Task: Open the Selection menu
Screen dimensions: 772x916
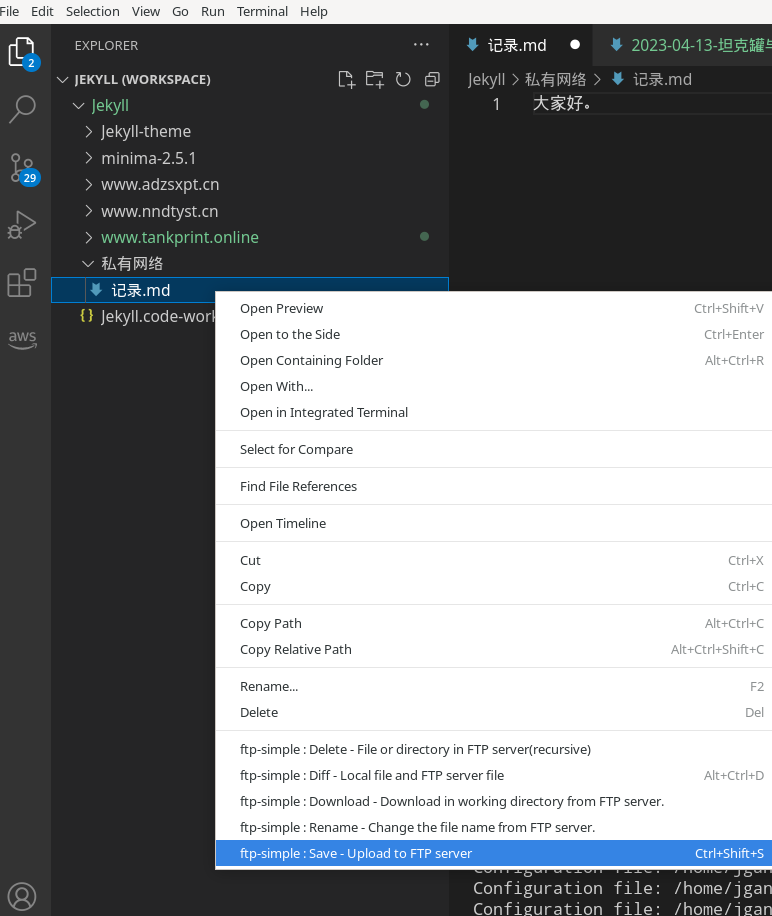Action: click(x=92, y=12)
